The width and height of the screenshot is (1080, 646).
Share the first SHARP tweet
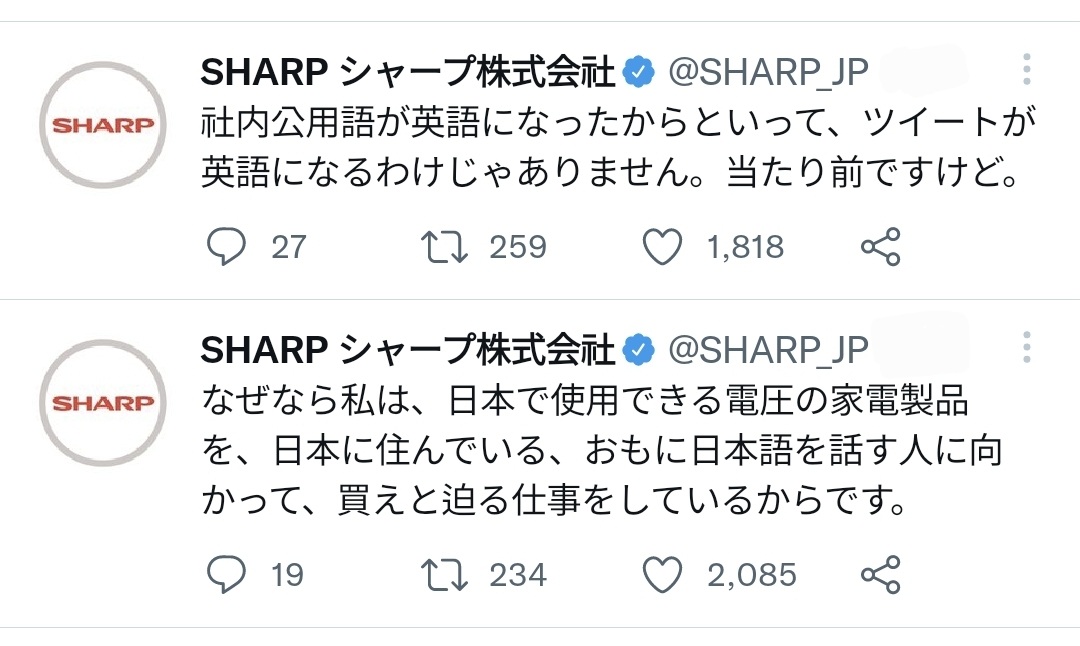click(880, 246)
